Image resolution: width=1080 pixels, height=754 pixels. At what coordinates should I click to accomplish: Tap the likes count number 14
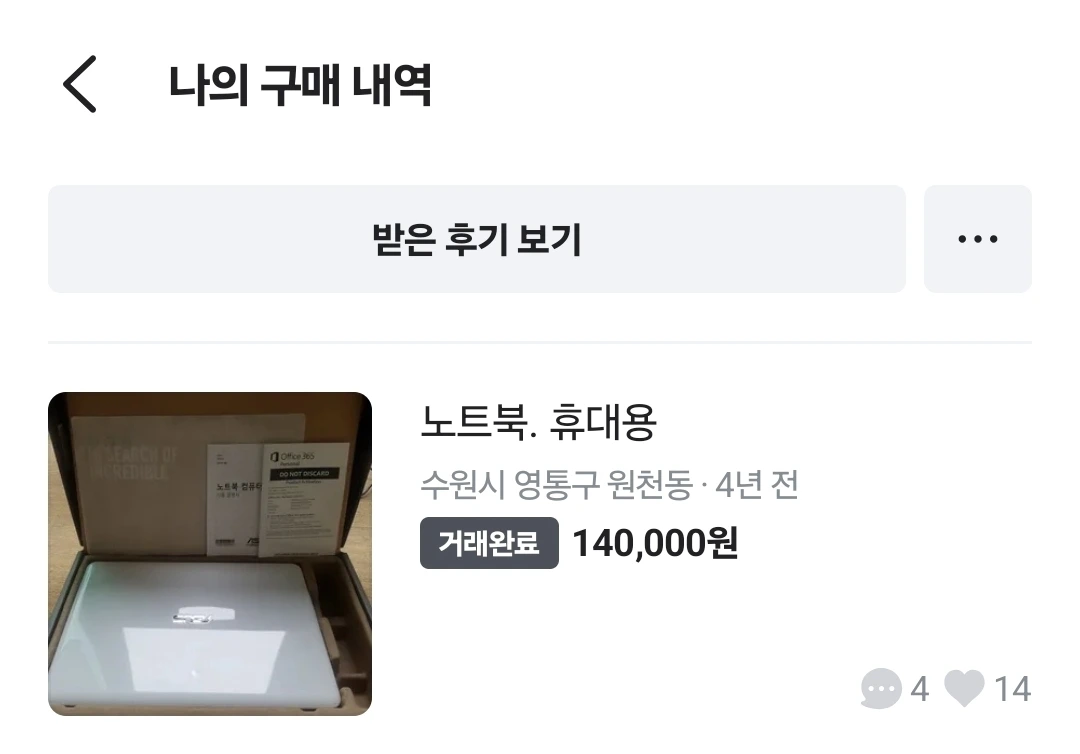[x=1012, y=689]
